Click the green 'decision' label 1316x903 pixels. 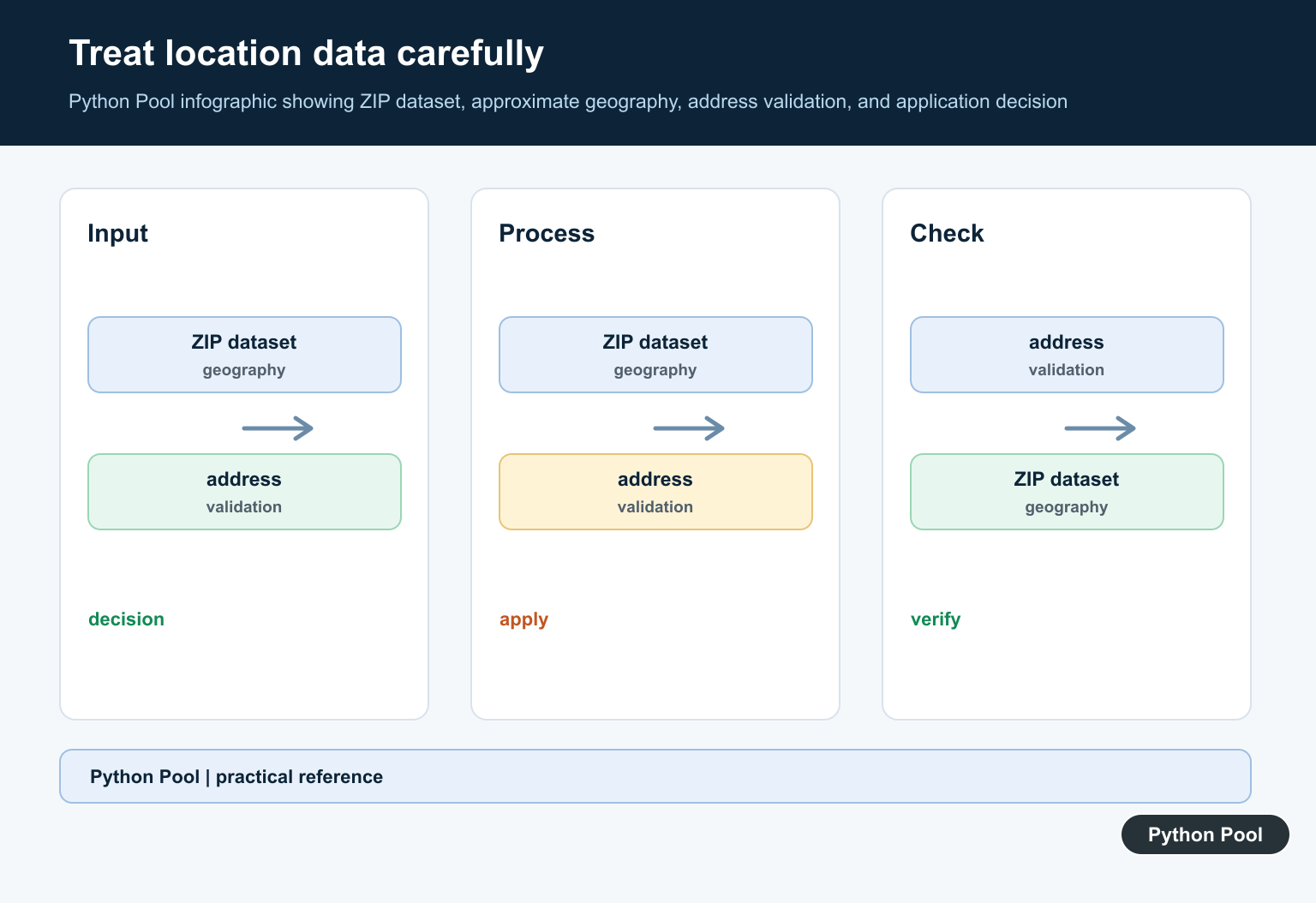(126, 619)
